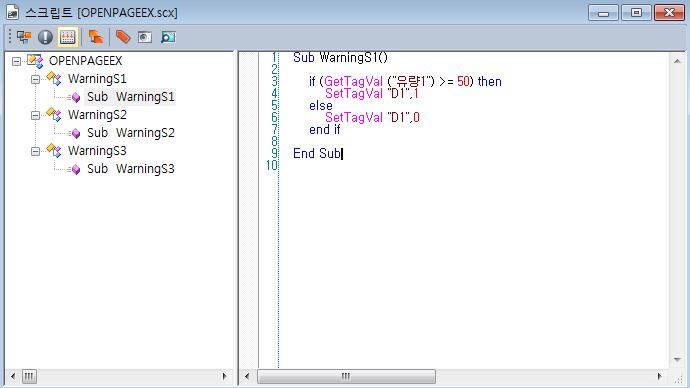Click the orange stacked blocks toolbar icon
This screenshot has width=690, height=388.
click(x=95, y=37)
